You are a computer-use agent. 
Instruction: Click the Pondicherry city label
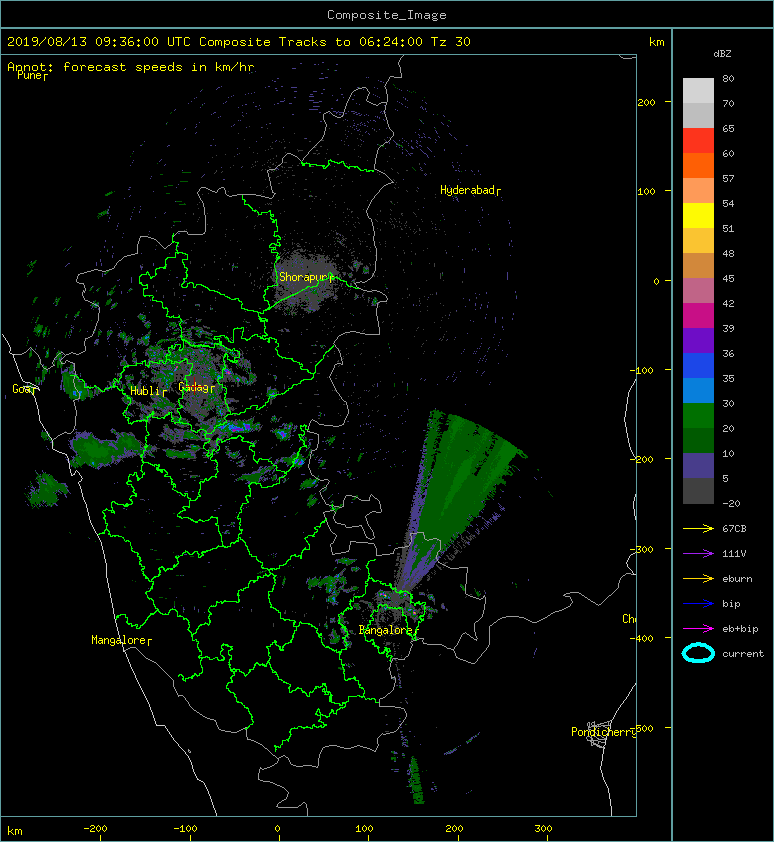coord(603,732)
